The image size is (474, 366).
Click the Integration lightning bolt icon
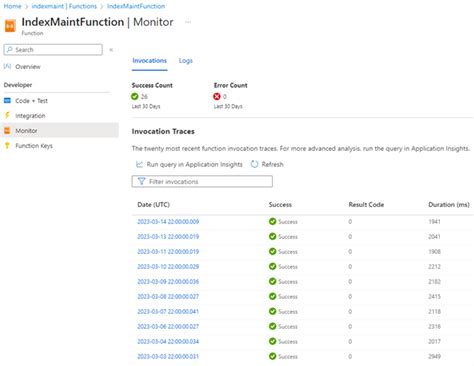tap(7, 115)
